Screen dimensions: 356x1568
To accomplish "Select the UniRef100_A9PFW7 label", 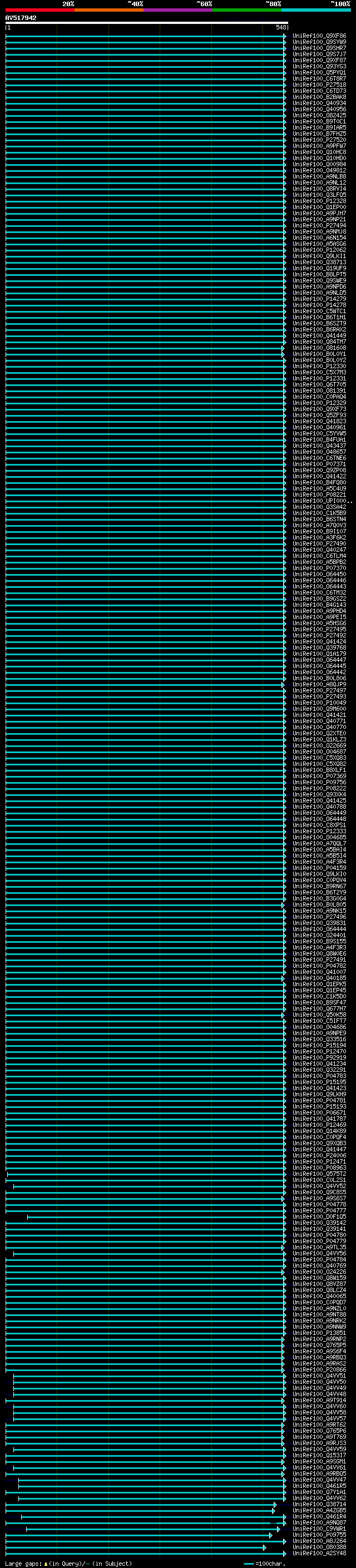I will [x=319, y=146].
